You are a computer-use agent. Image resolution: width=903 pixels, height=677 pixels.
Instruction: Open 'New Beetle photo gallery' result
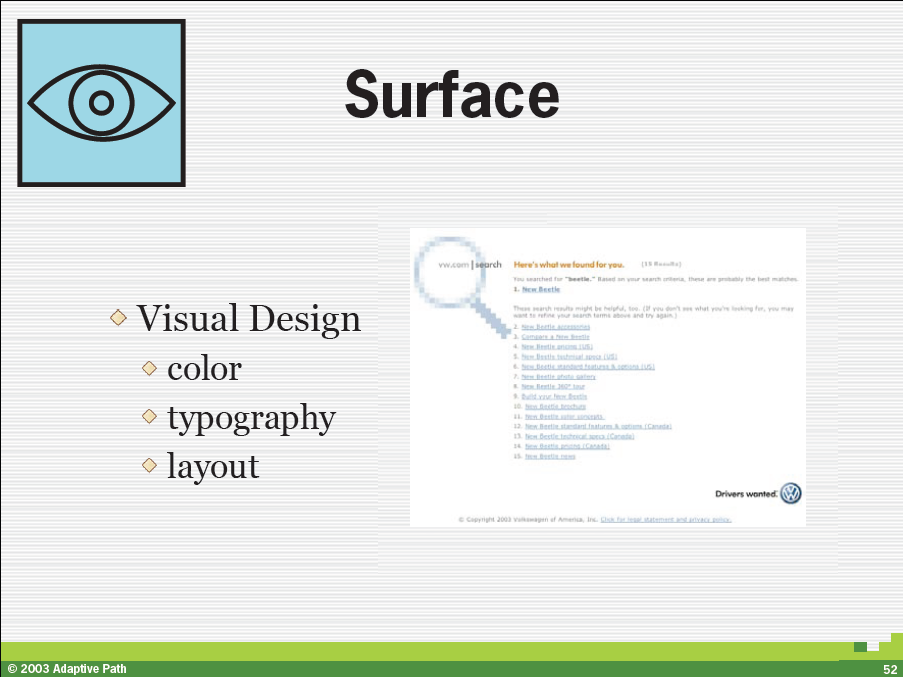coord(558,376)
